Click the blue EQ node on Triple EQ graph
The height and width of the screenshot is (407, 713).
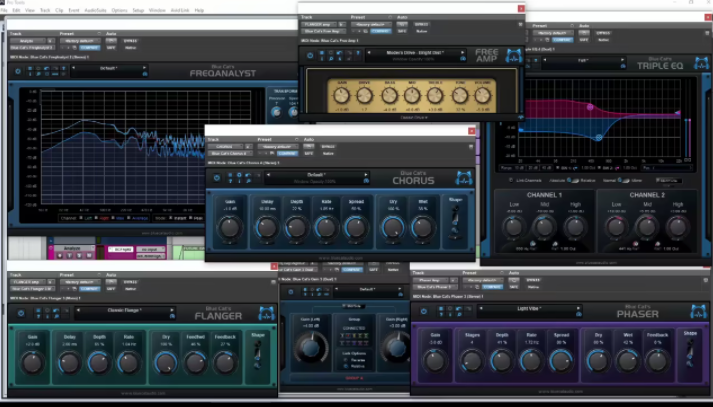pos(599,137)
